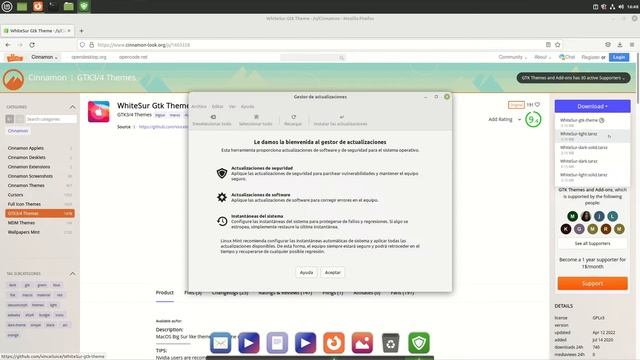Viewport: 640px width, 360px height.
Task: Click the green desktop icon in the top panel
Action: (22, 7)
